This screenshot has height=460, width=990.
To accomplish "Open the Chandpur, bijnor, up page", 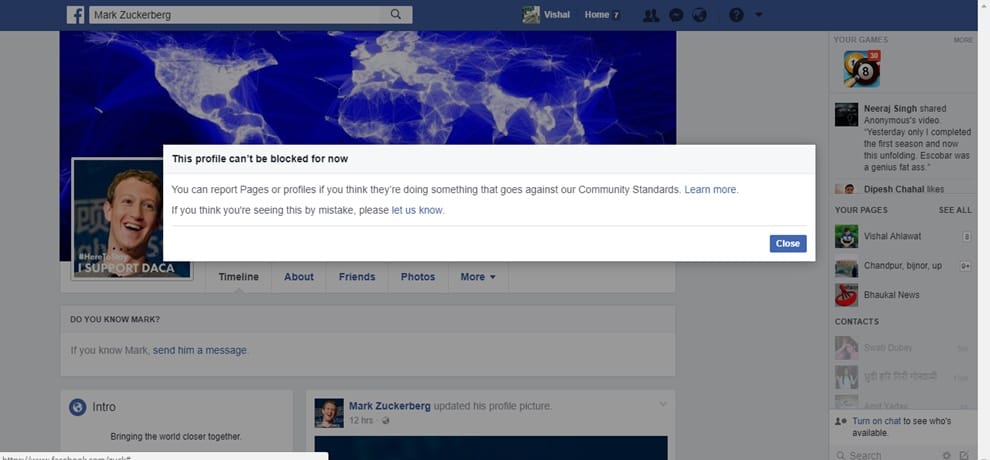I will (x=903, y=266).
